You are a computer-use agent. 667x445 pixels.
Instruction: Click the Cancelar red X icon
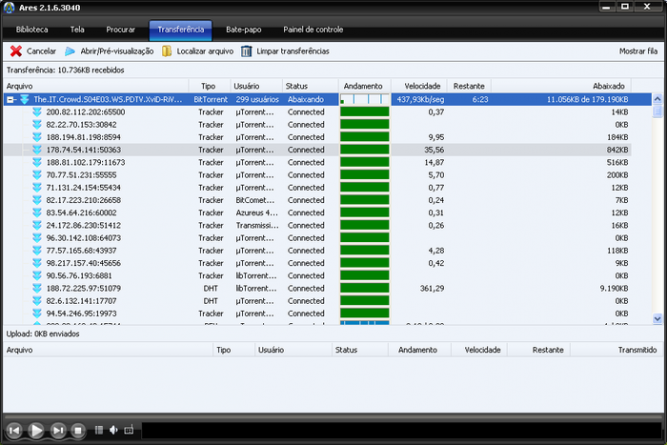pos(15,50)
